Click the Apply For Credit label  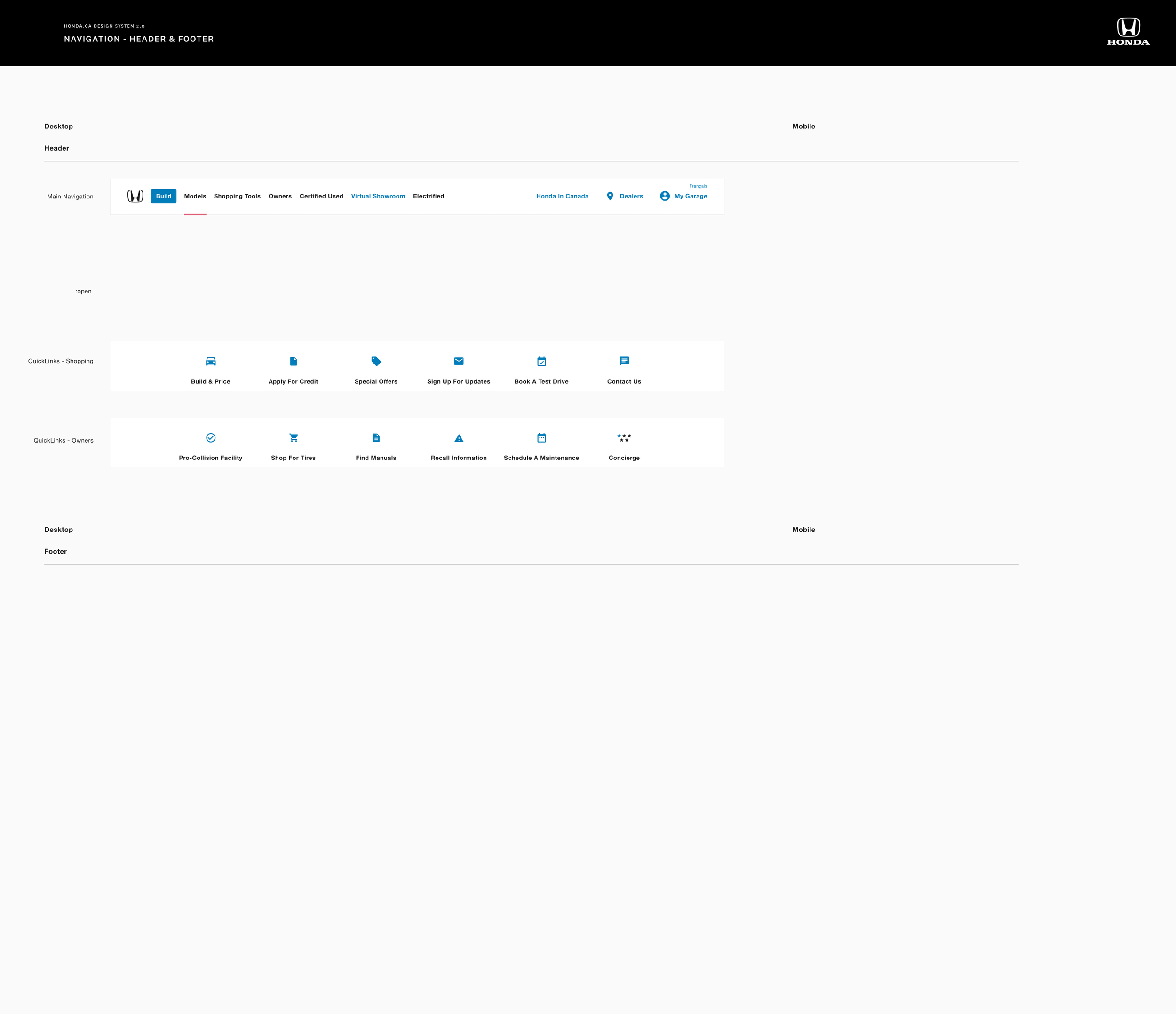pyautogui.click(x=294, y=382)
